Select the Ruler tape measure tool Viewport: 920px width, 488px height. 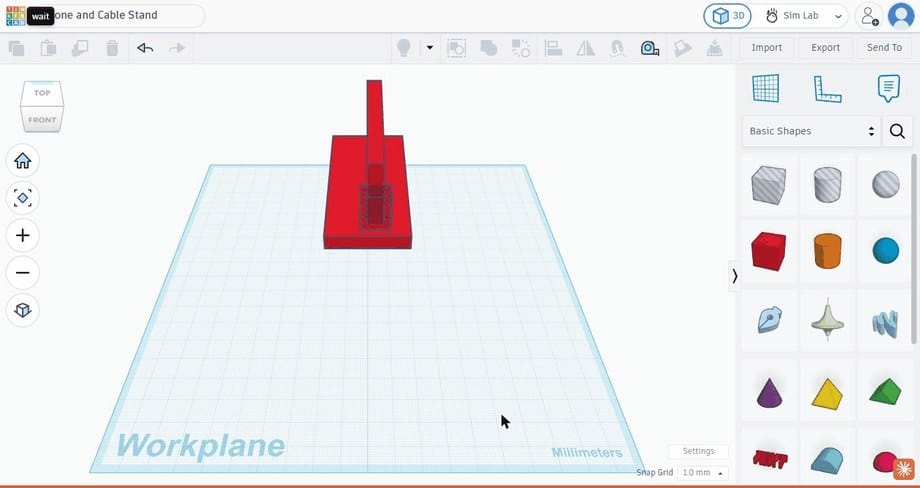pyautogui.click(x=650, y=48)
